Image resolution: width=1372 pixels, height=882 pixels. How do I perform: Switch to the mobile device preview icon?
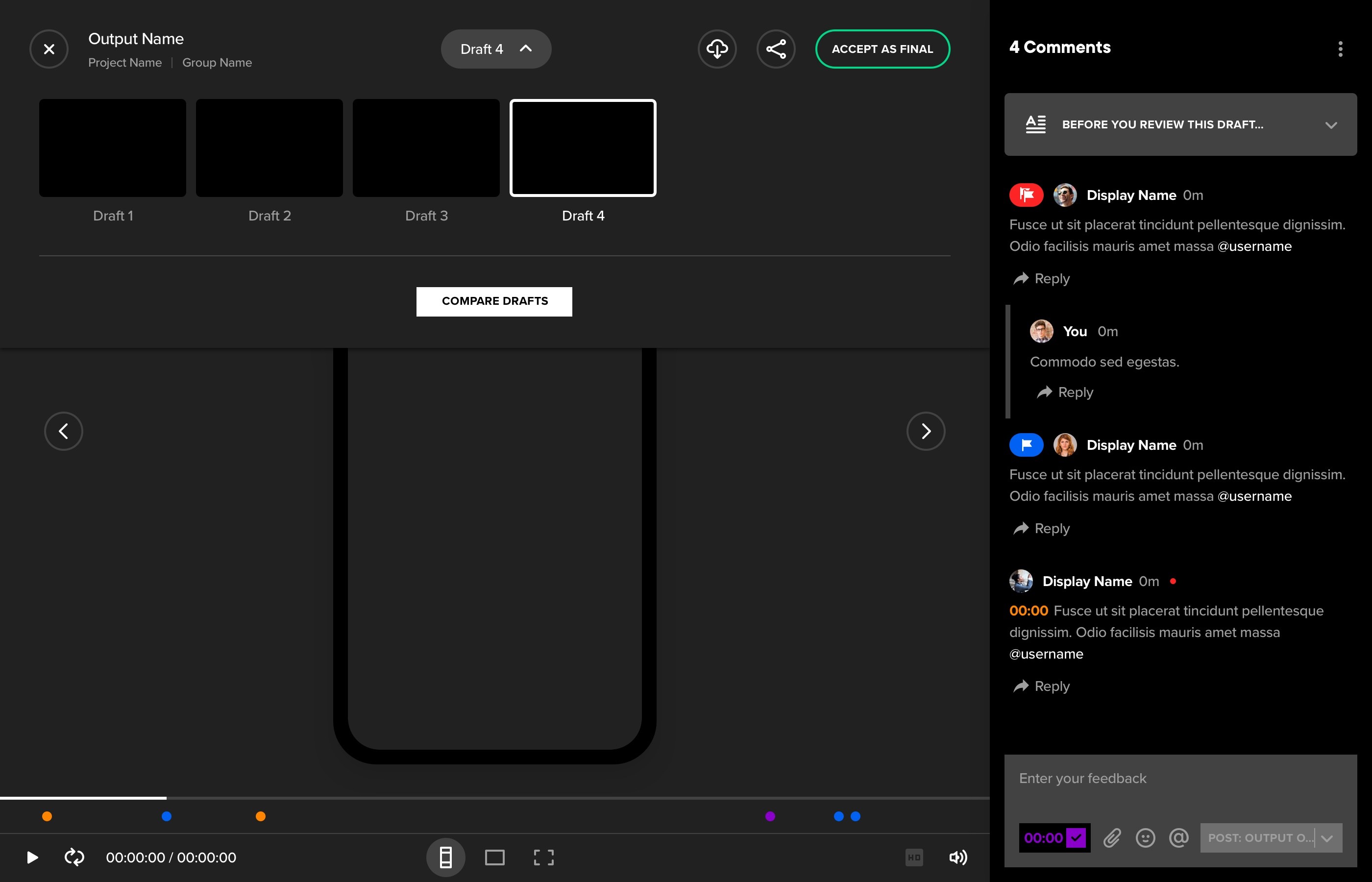[445, 857]
